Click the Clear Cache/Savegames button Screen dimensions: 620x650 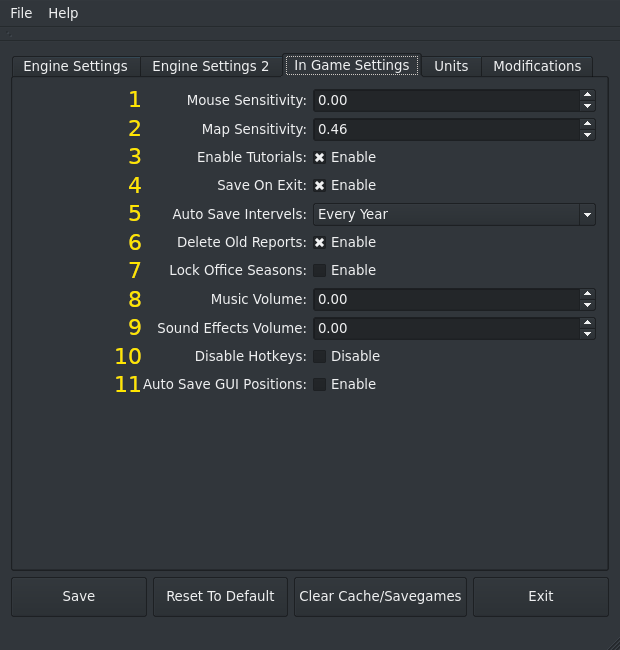(380, 596)
